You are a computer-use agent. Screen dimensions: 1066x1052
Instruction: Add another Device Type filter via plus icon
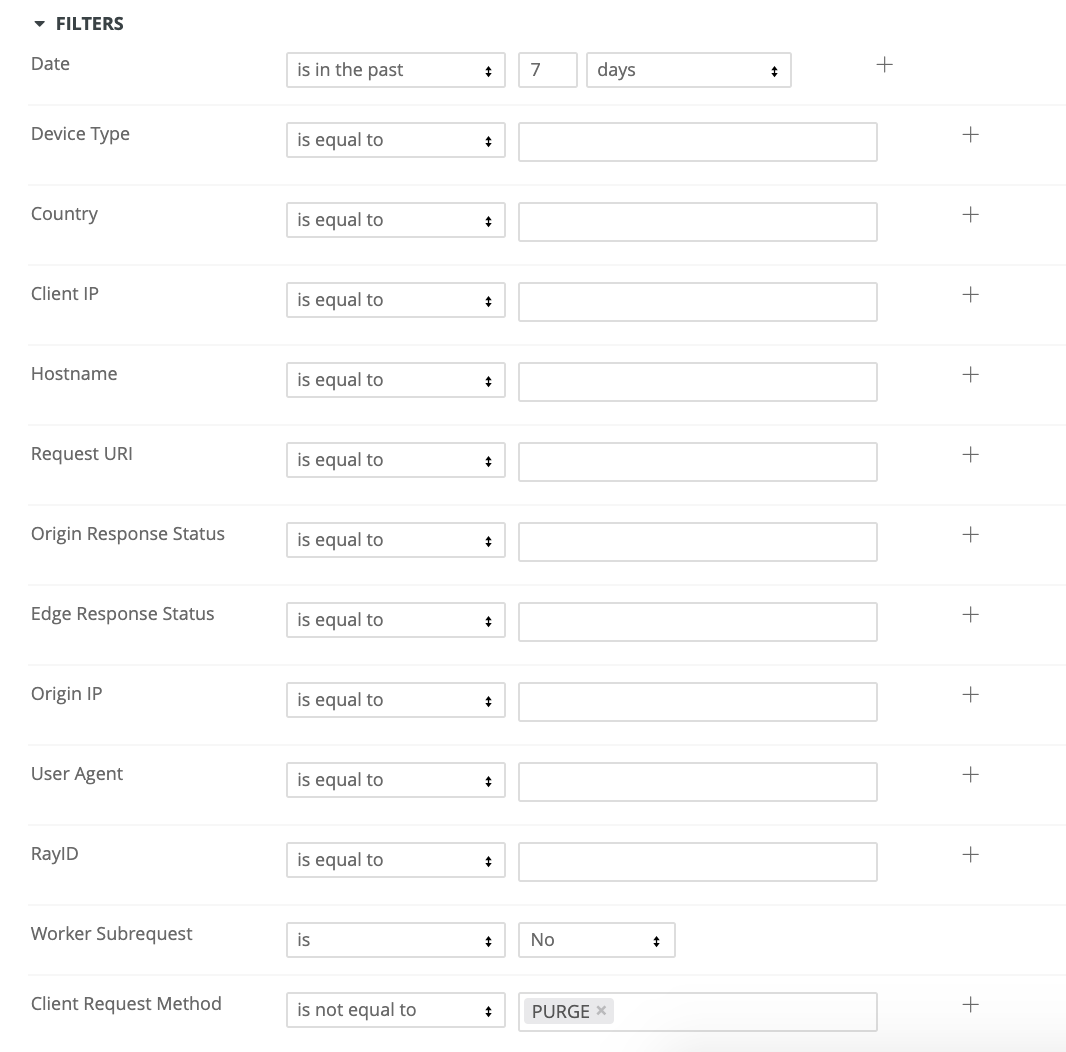point(970,133)
